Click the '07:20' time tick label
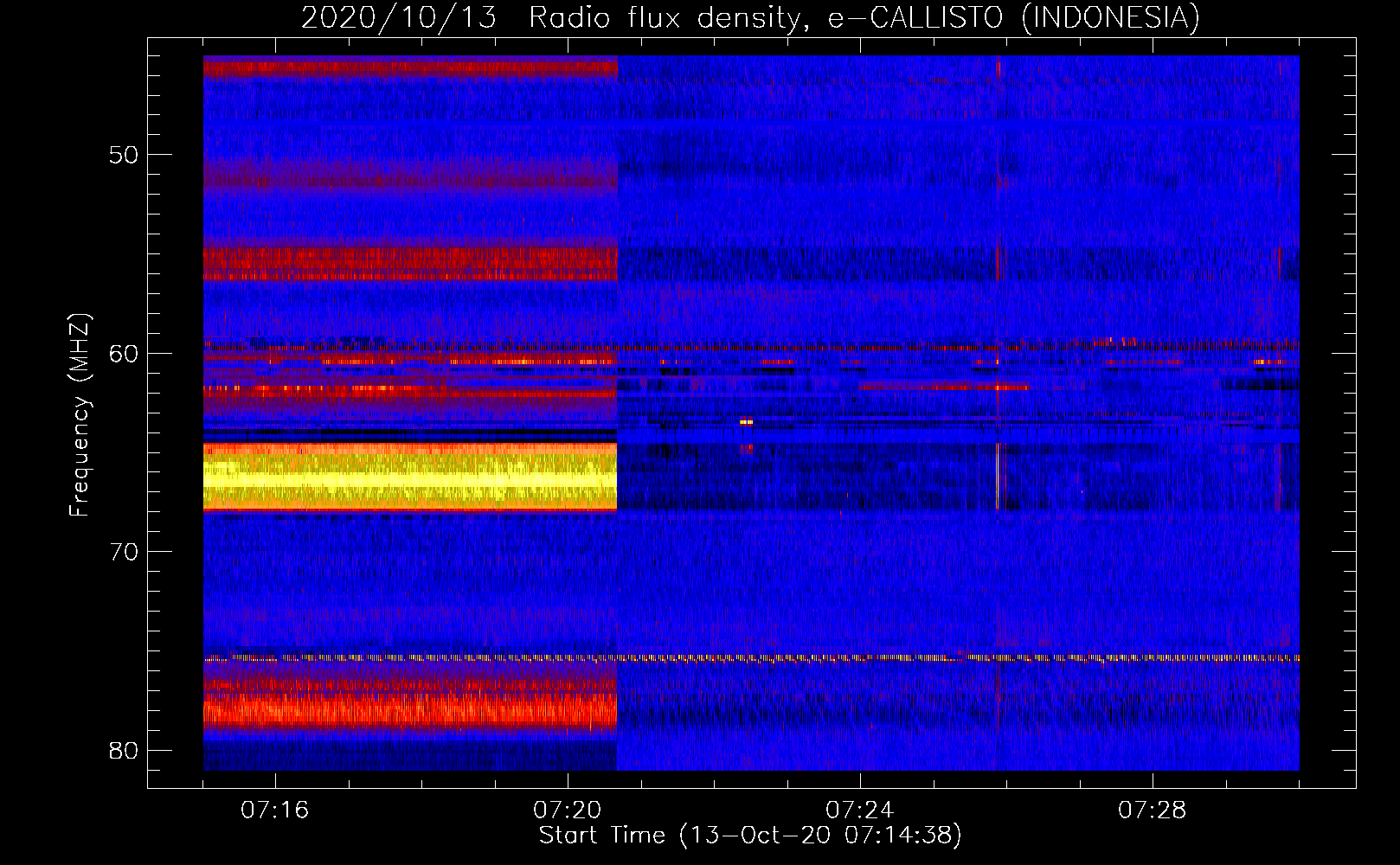The height and width of the screenshot is (865, 1400). point(567,810)
